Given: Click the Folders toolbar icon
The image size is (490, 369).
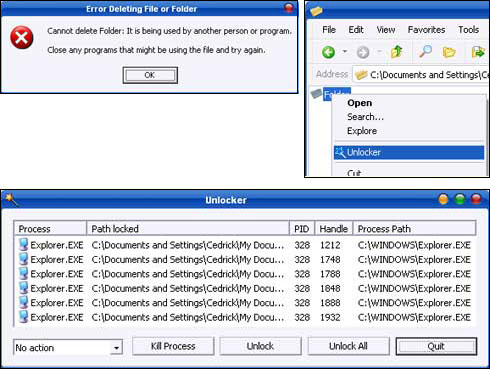Looking at the screenshot, I should pyautogui.click(x=449, y=52).
